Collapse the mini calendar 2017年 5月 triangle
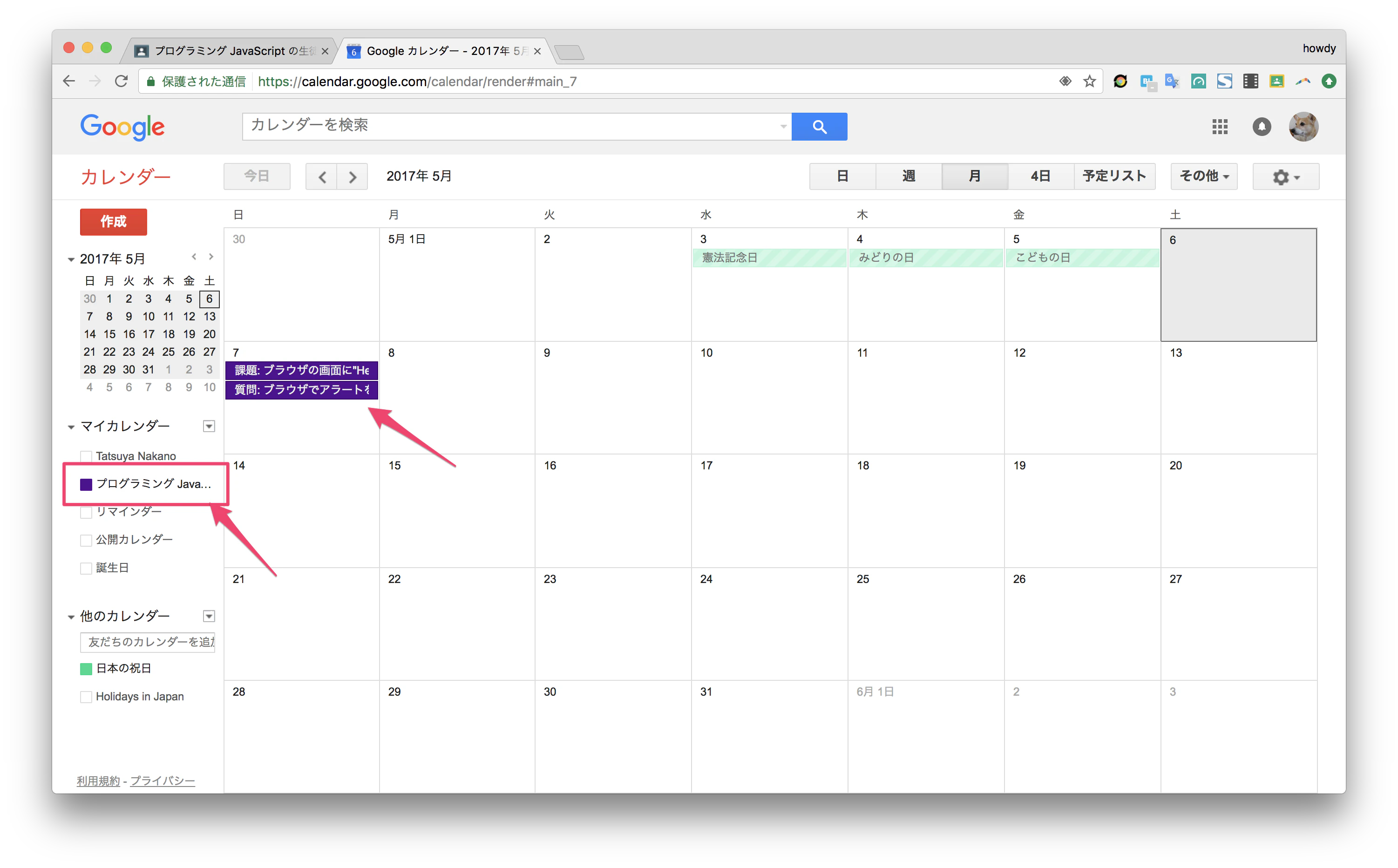 point(71,259)
